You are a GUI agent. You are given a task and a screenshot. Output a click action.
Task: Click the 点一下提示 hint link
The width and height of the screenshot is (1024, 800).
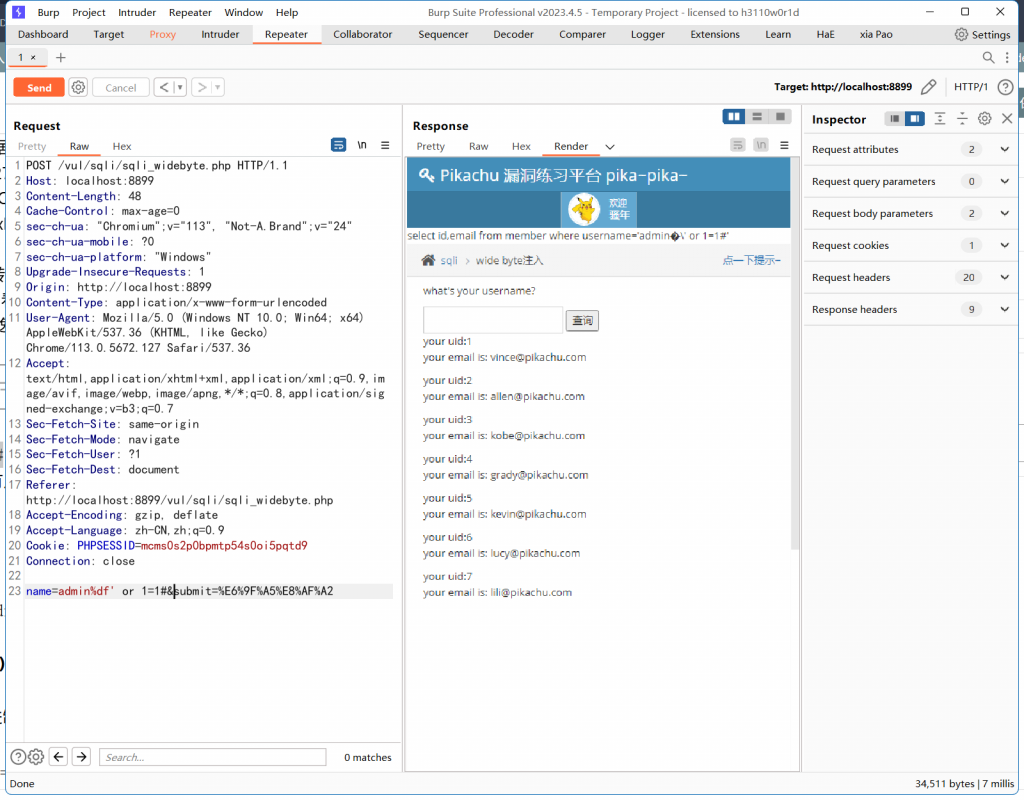[751, 260]
